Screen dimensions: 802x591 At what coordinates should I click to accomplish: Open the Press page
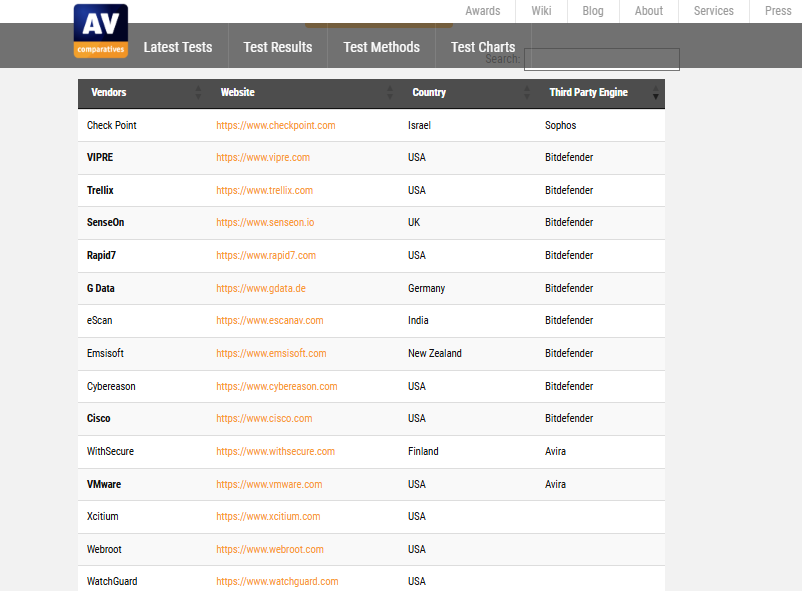[x=778, y=11]
